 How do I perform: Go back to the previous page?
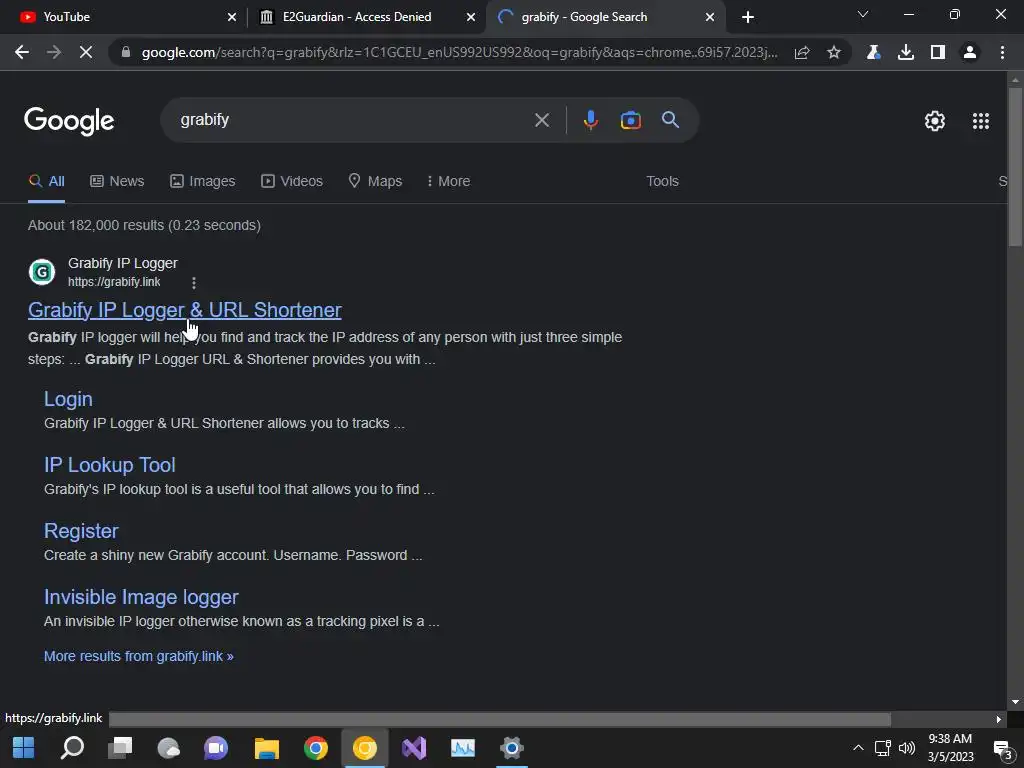[22, 52]
